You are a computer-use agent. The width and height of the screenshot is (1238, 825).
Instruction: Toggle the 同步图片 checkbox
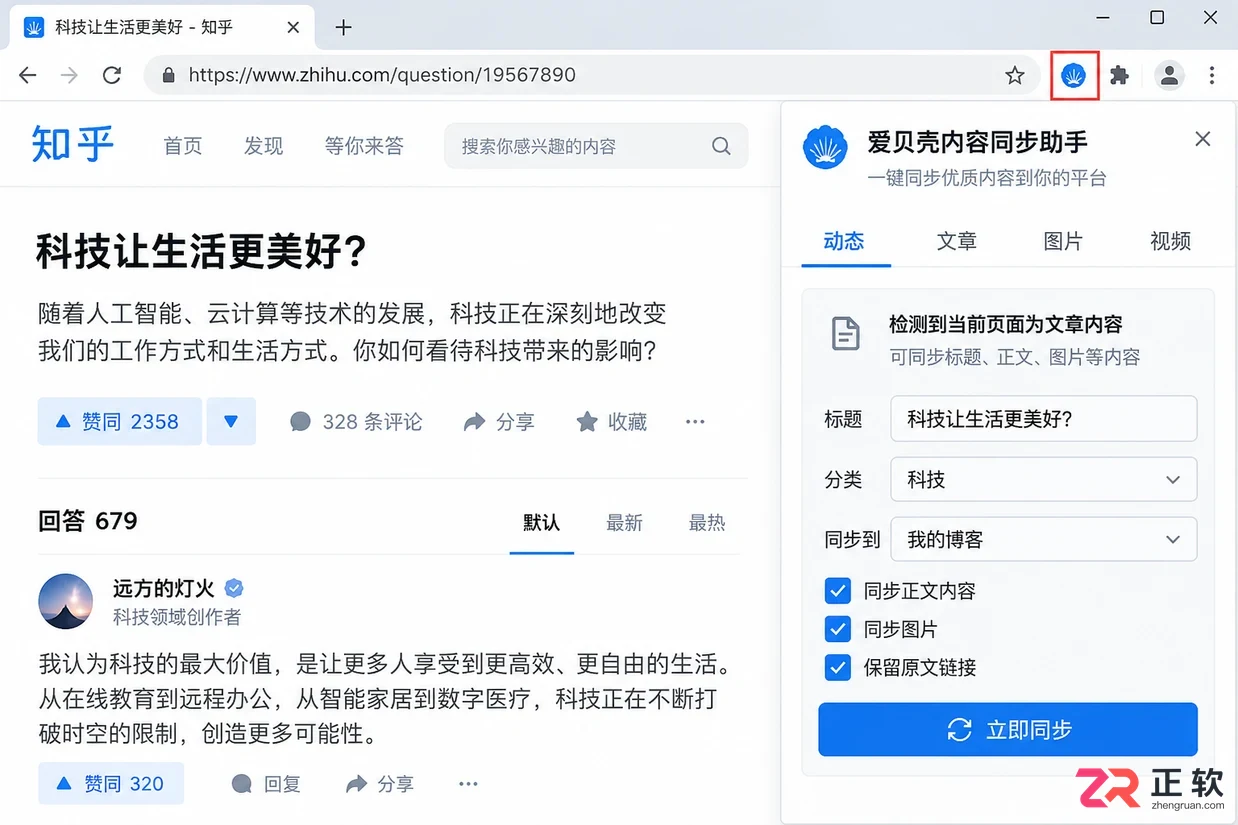click(838, 629)
